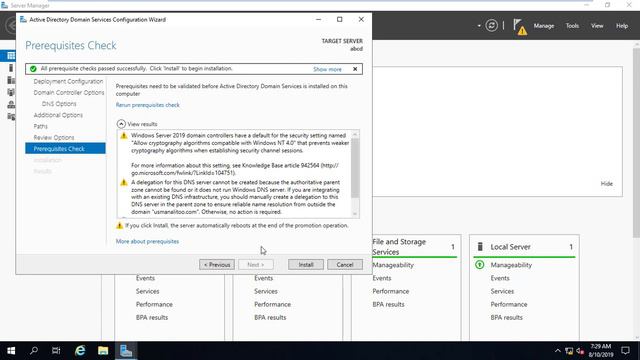Open dropdown arrow beside refresh icon
The height and width of the screenshot is (360, 640).
pyautogui.click(x=479, y=26)
